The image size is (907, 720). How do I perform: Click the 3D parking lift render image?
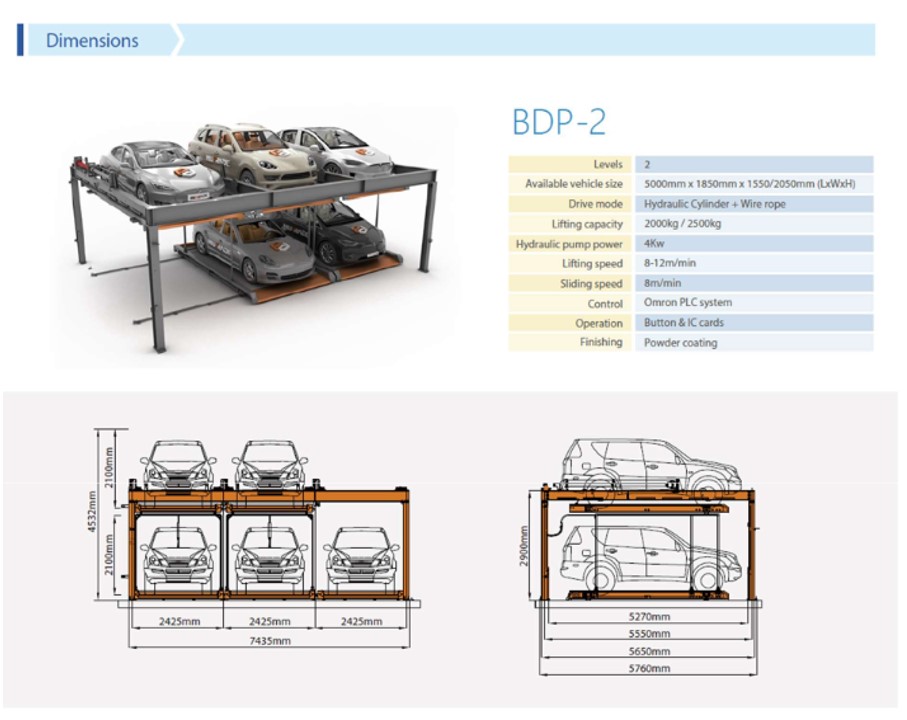click(253, 236)
